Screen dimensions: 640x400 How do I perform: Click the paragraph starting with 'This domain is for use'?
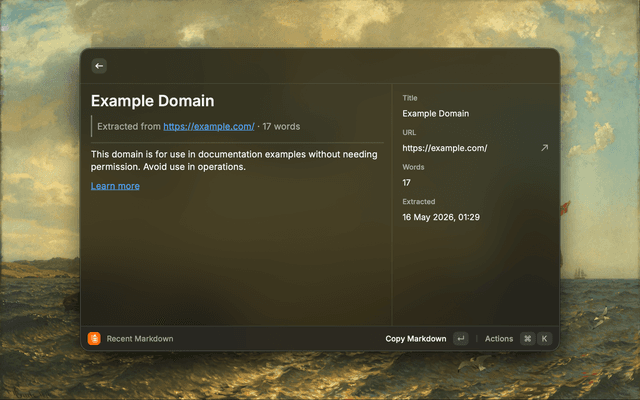pos(234,160)
